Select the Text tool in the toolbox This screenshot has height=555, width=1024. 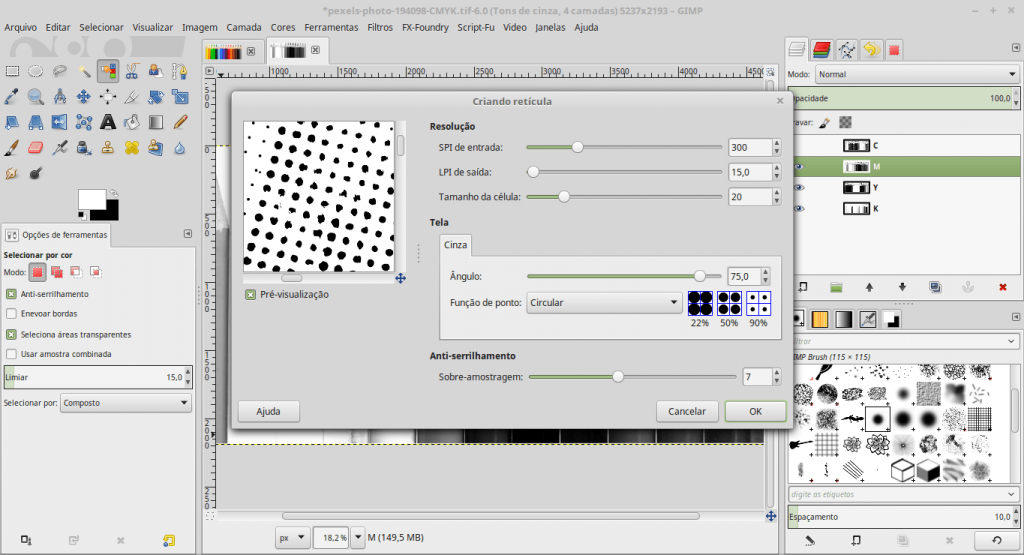[108, 122]
